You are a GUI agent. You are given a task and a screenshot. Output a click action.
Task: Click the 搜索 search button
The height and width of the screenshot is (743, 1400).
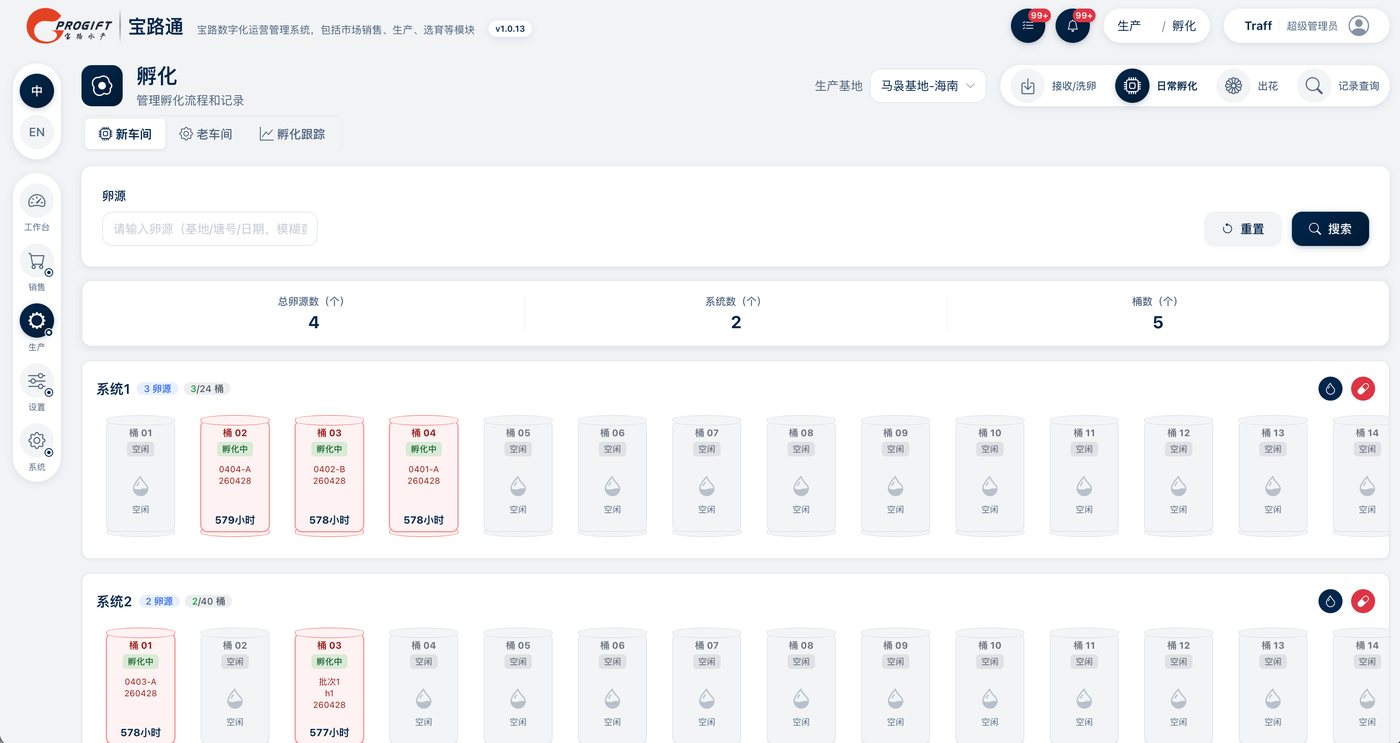pyautogui.click(x=1330, y=229)
